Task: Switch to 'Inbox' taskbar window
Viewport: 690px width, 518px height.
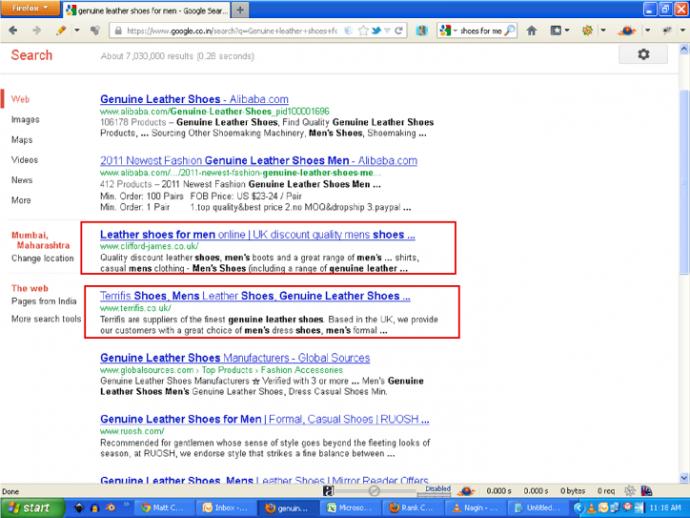Action: pos(224,508)
